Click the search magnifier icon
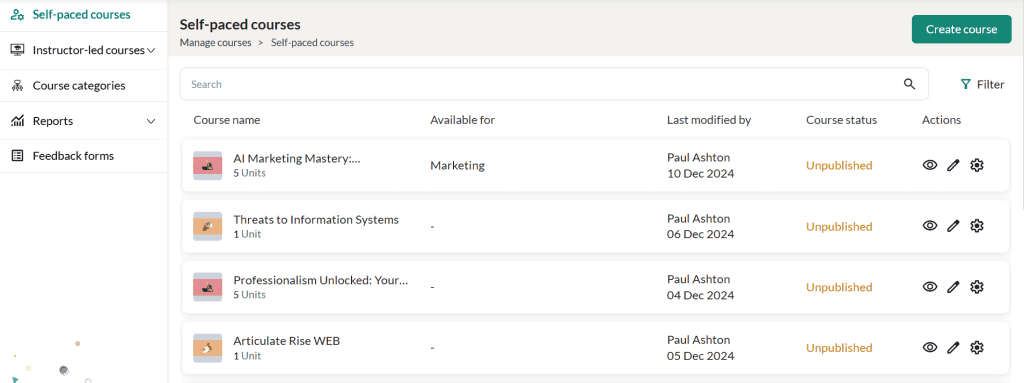 (909, 84)
